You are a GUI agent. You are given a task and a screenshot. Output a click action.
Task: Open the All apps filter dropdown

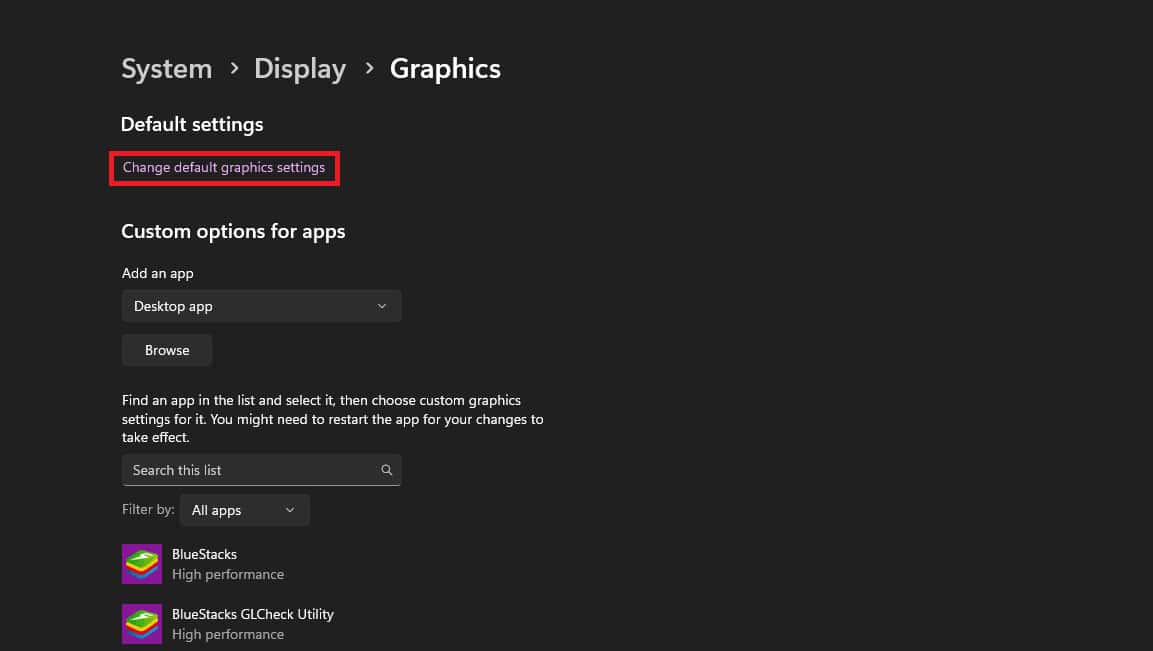[244, 510]
